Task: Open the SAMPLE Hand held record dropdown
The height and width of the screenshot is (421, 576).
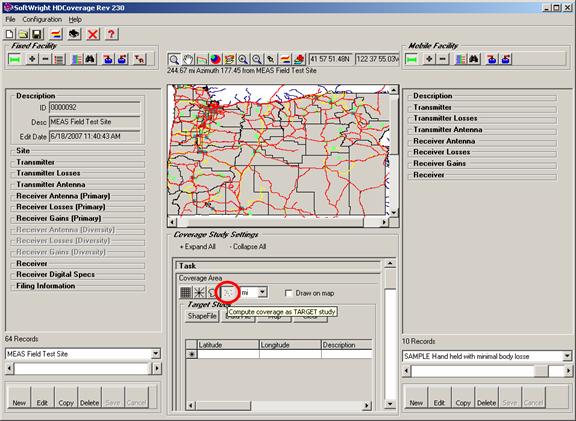Action: (x=567, y=356)
